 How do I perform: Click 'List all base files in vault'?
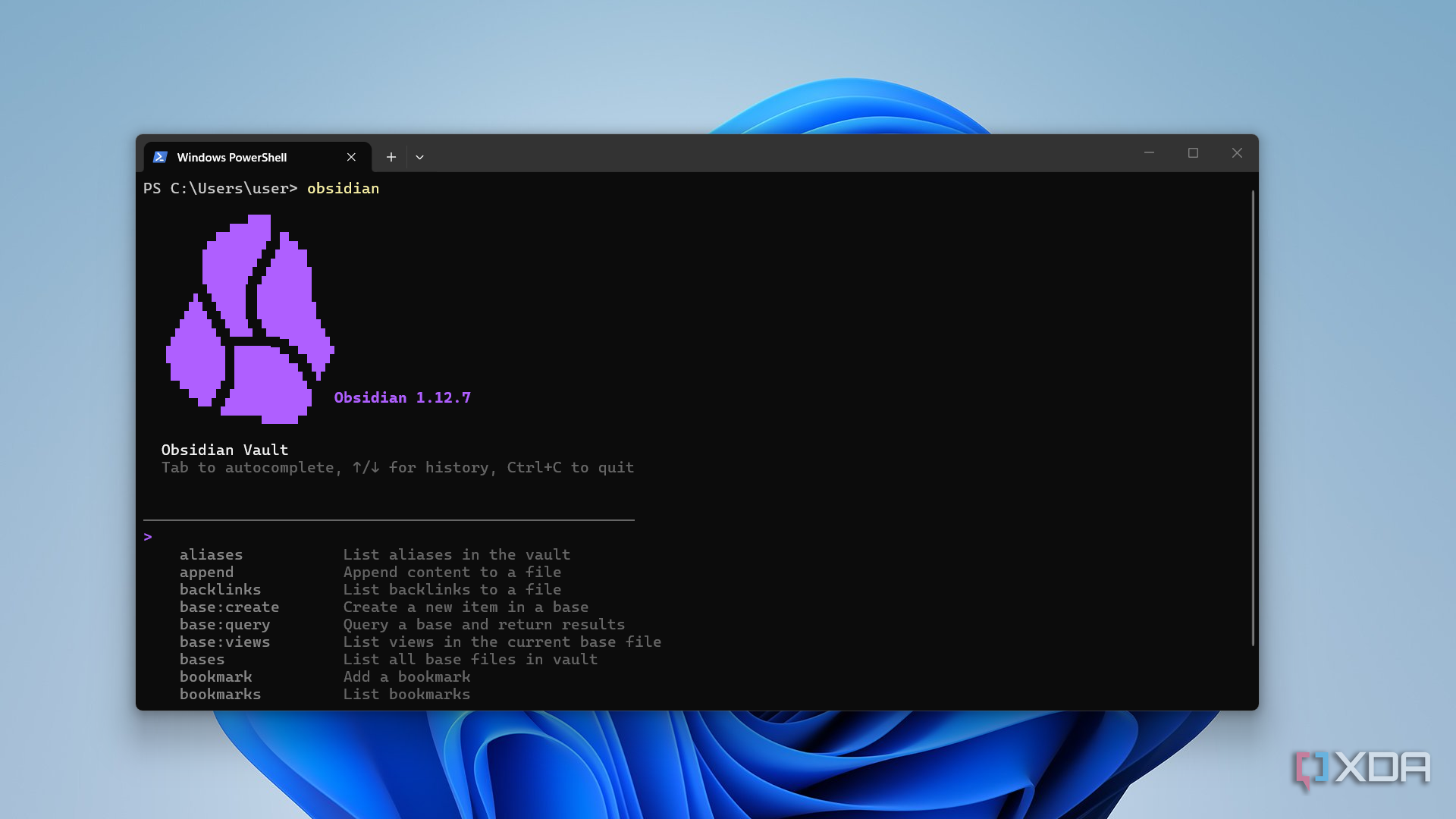pos(470,659)
